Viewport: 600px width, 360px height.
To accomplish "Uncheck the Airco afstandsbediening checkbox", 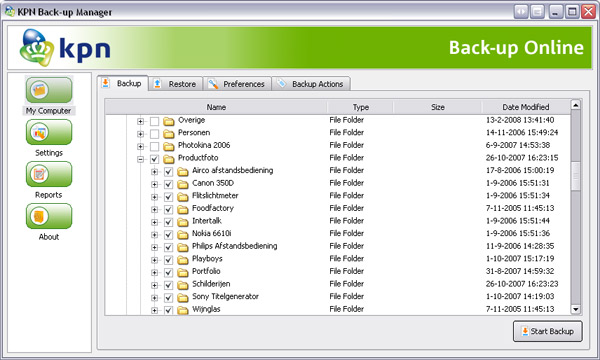I will [168, 172].
